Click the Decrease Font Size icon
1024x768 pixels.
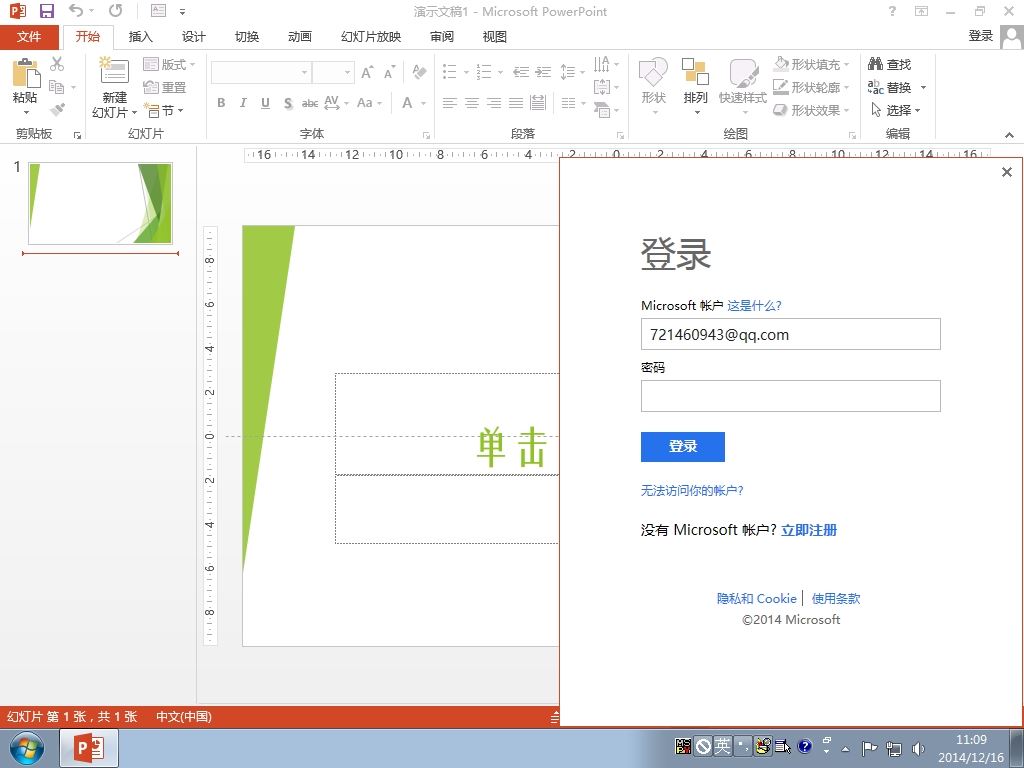[x=390, y=72]
